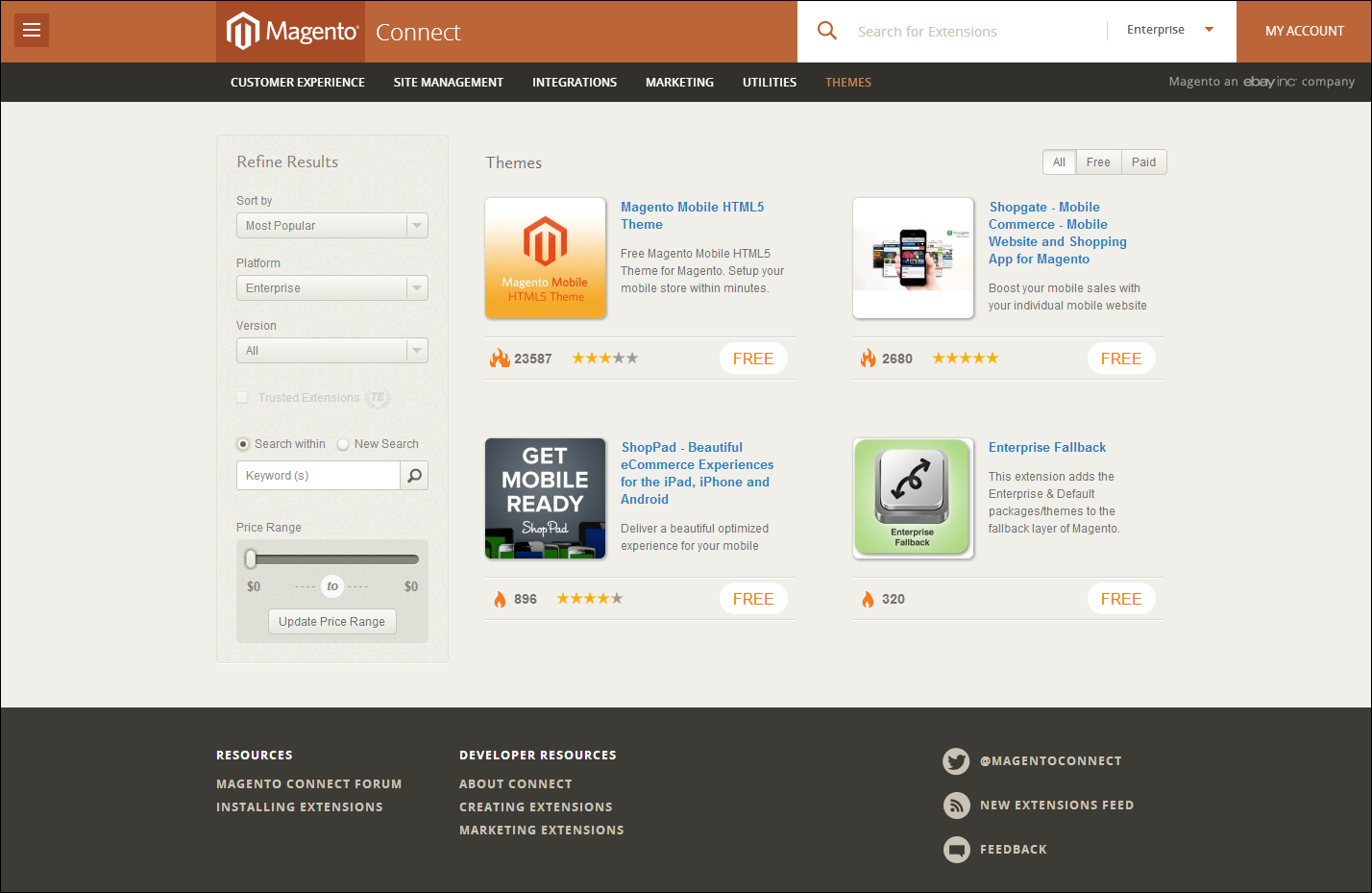Click FREE button for Shopgate theme
The width and height of the screenshot is (1372, 893).
pyautogui.click(x=1121, y=359)
